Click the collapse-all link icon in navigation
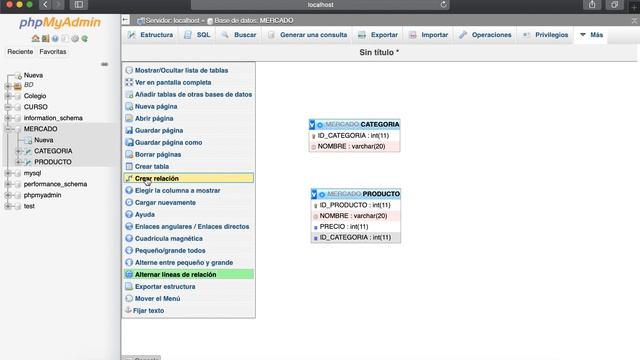 coord(104,64)
